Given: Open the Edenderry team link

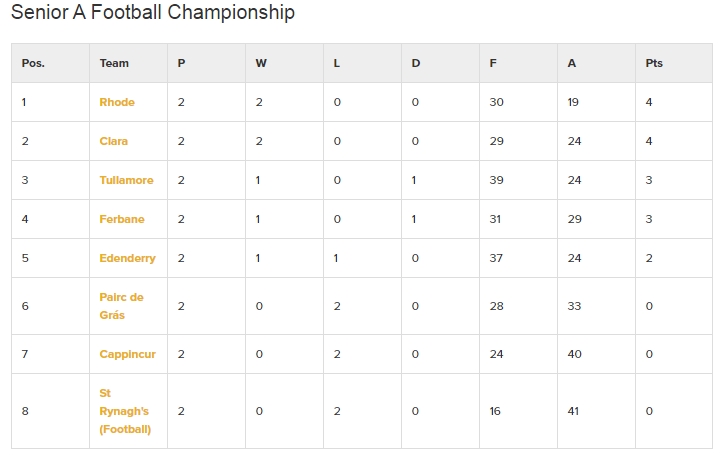Looking at the screenshot, I should [x=127, y=258].
